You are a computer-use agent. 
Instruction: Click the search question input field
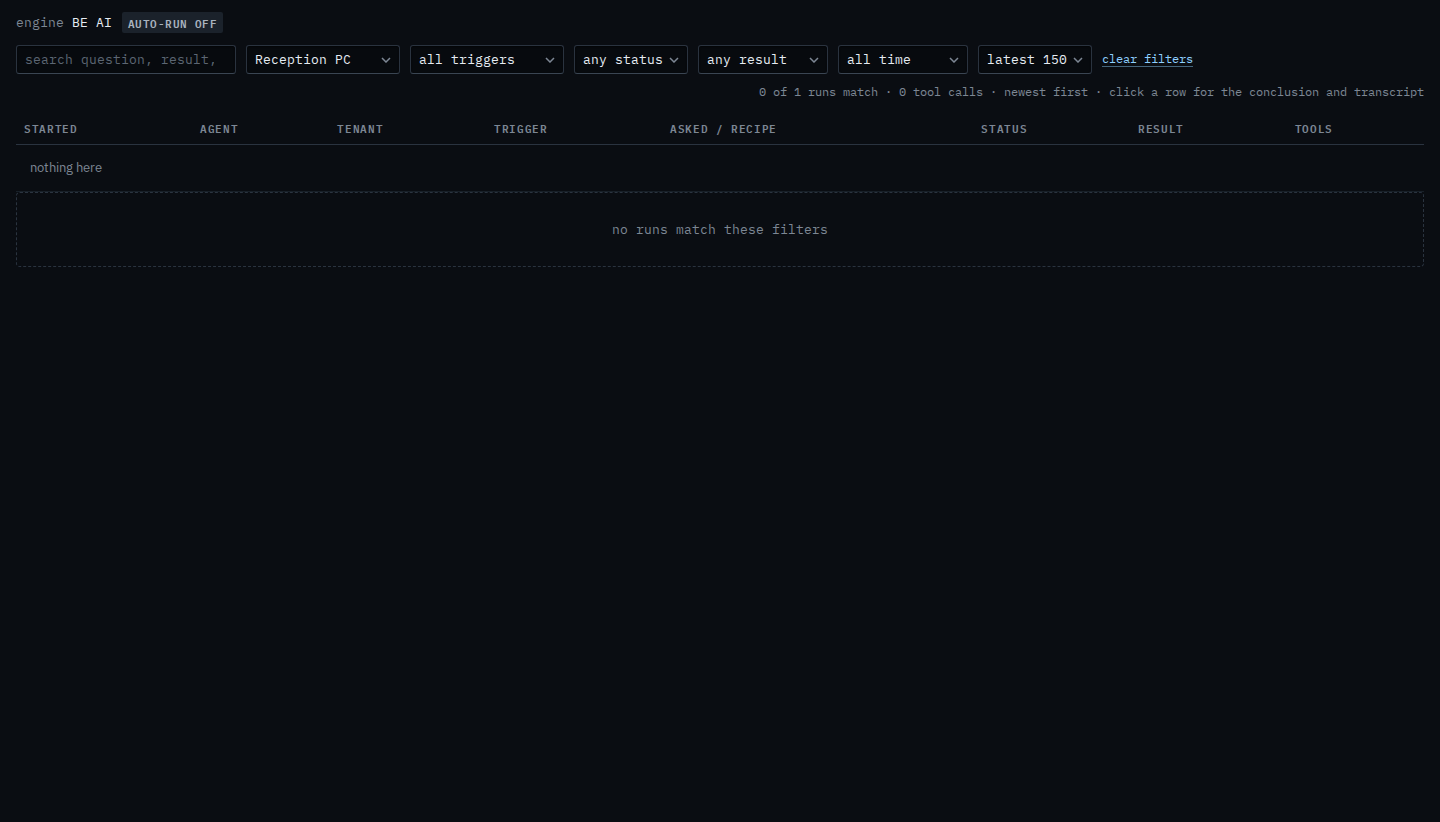[126, 59]
